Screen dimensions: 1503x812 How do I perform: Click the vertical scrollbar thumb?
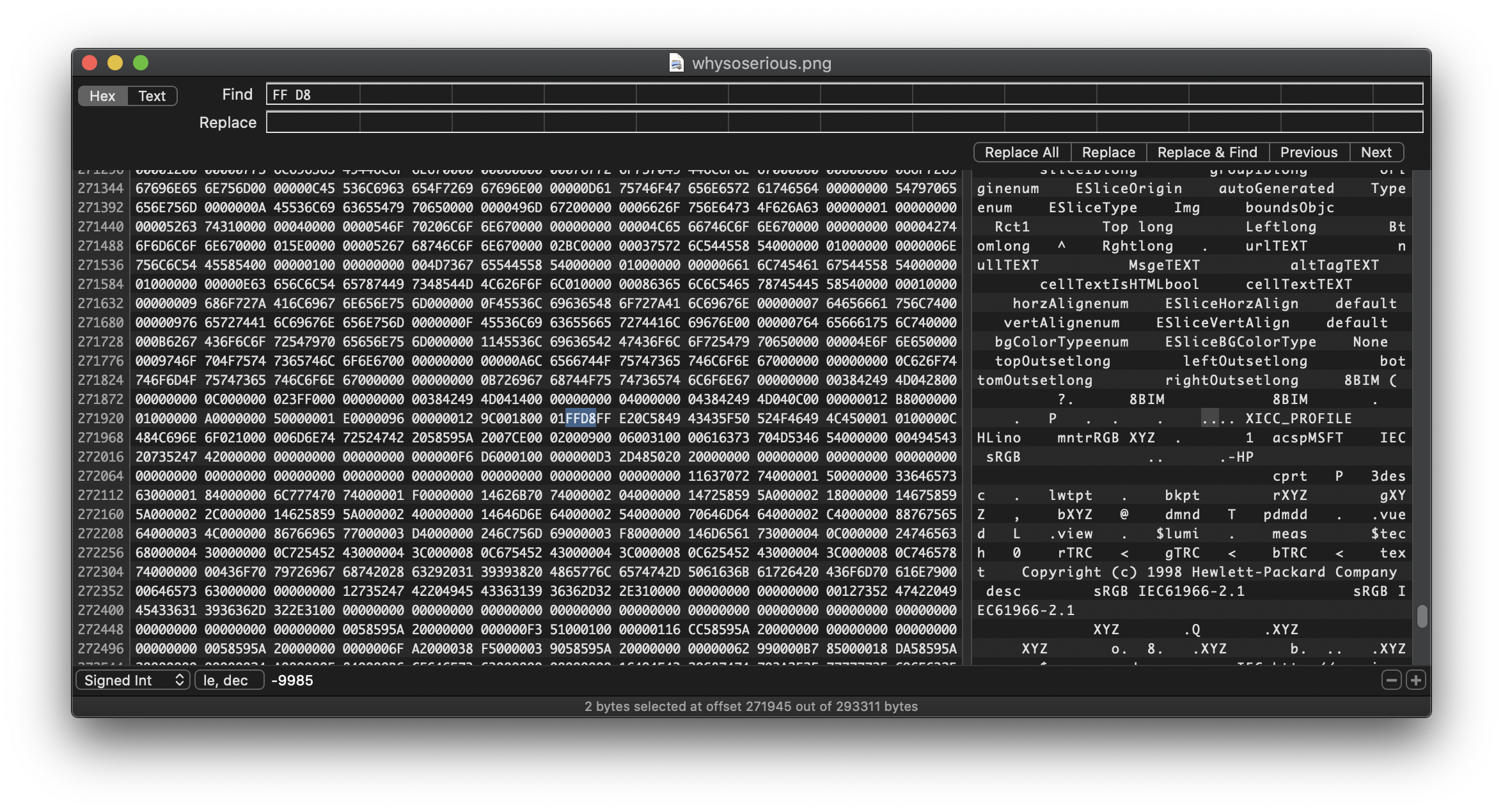[x=1422, y=616]
